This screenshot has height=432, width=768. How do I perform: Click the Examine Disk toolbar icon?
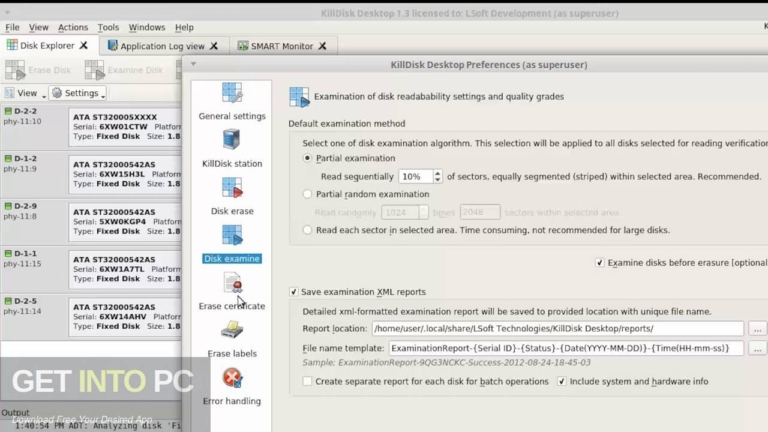tap(95, 70)
